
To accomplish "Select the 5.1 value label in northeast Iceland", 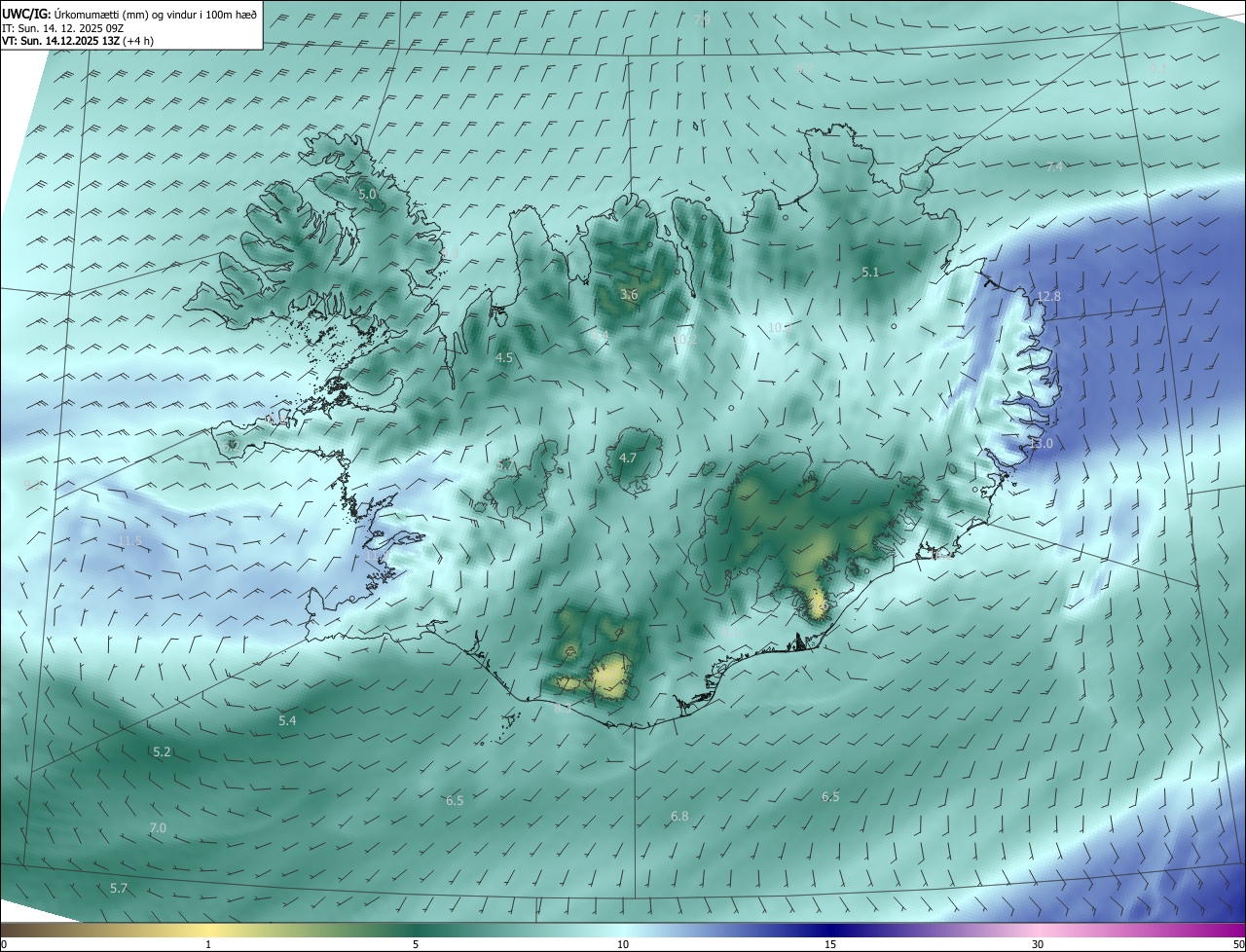I will click(x=870, y=273).
